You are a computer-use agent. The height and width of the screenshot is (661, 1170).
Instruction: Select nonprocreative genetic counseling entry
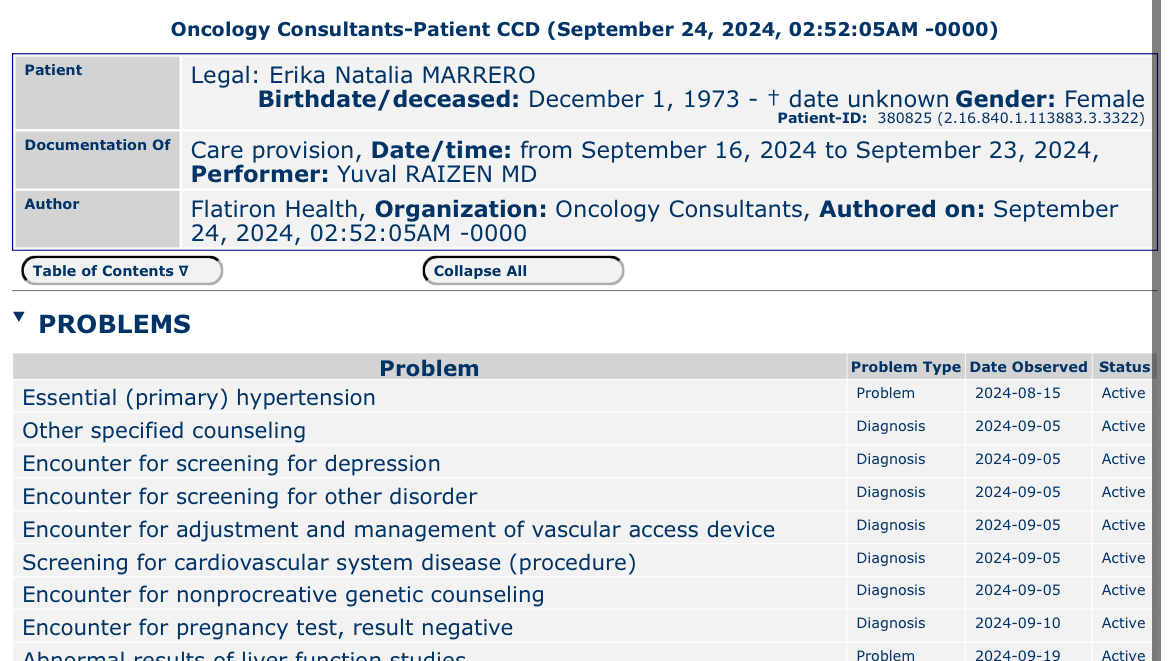tap(283, 595)
